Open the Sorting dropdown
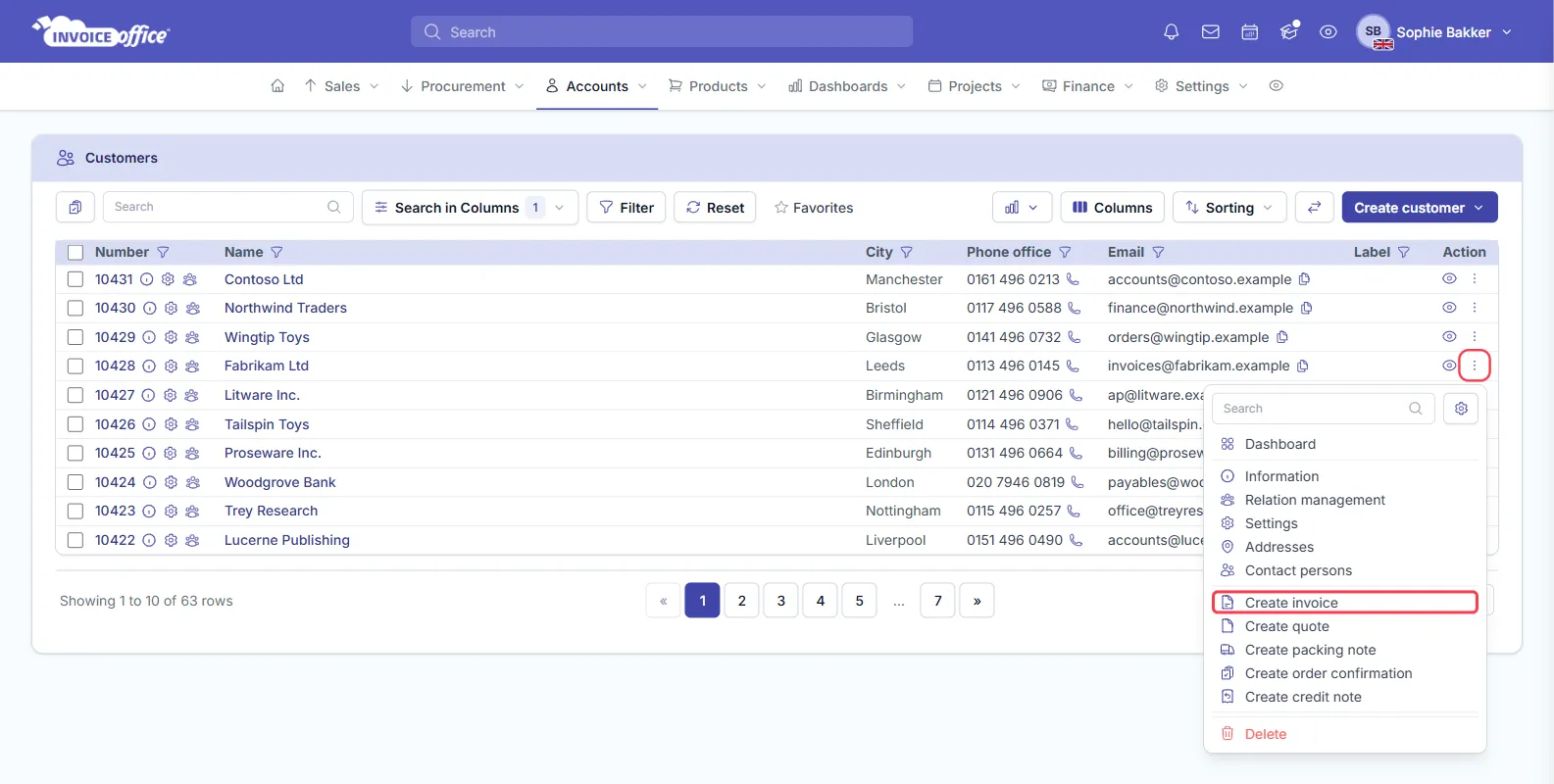1554x784 pixels. [x=1229, y=208]
